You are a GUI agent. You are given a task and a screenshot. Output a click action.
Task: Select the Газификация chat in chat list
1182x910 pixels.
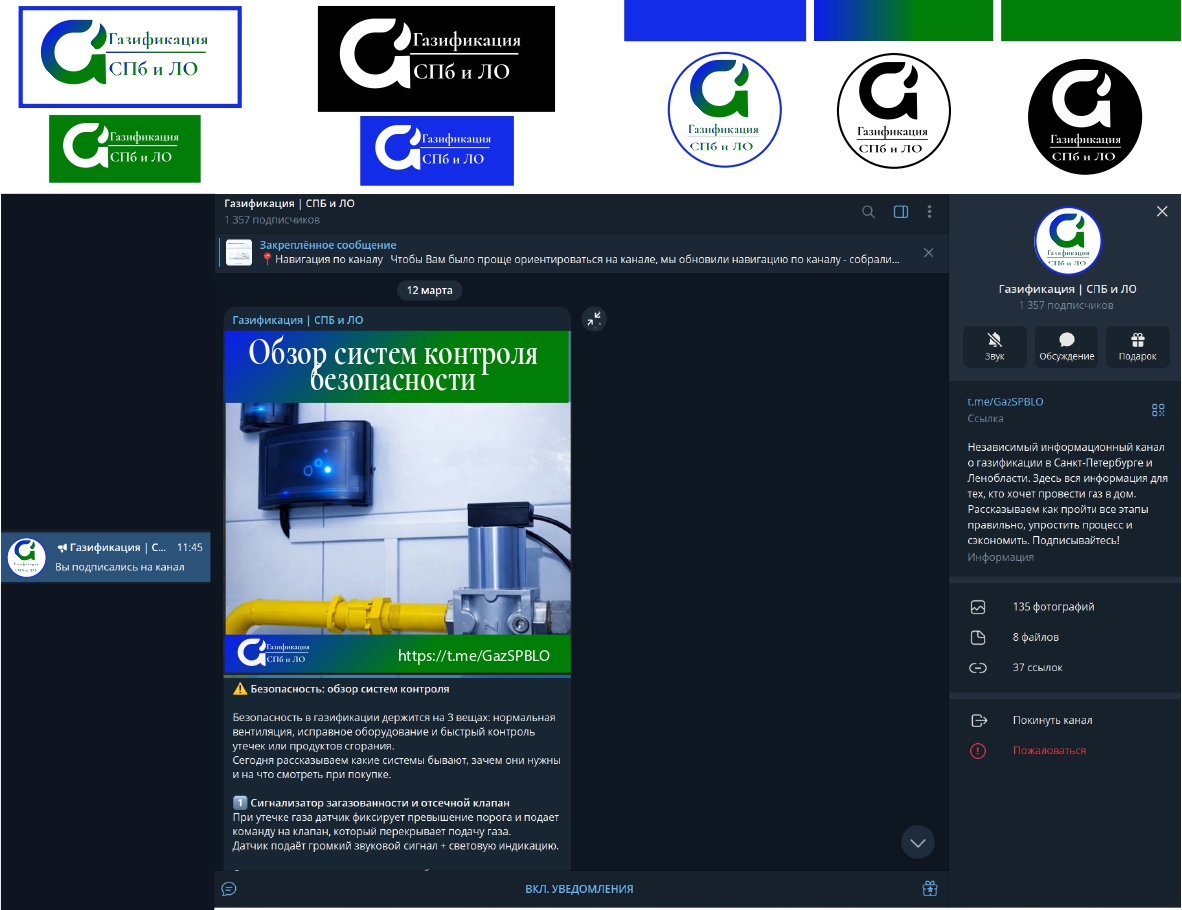pos(106,557)
